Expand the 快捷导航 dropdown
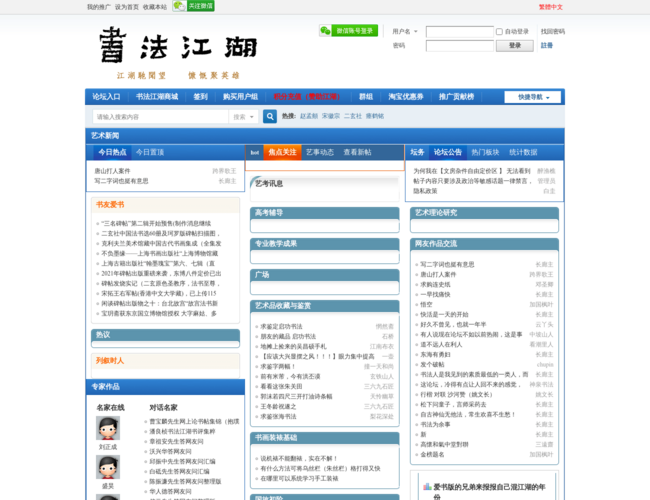The height and width of the screenshot is (500, 650). [532, 97]
